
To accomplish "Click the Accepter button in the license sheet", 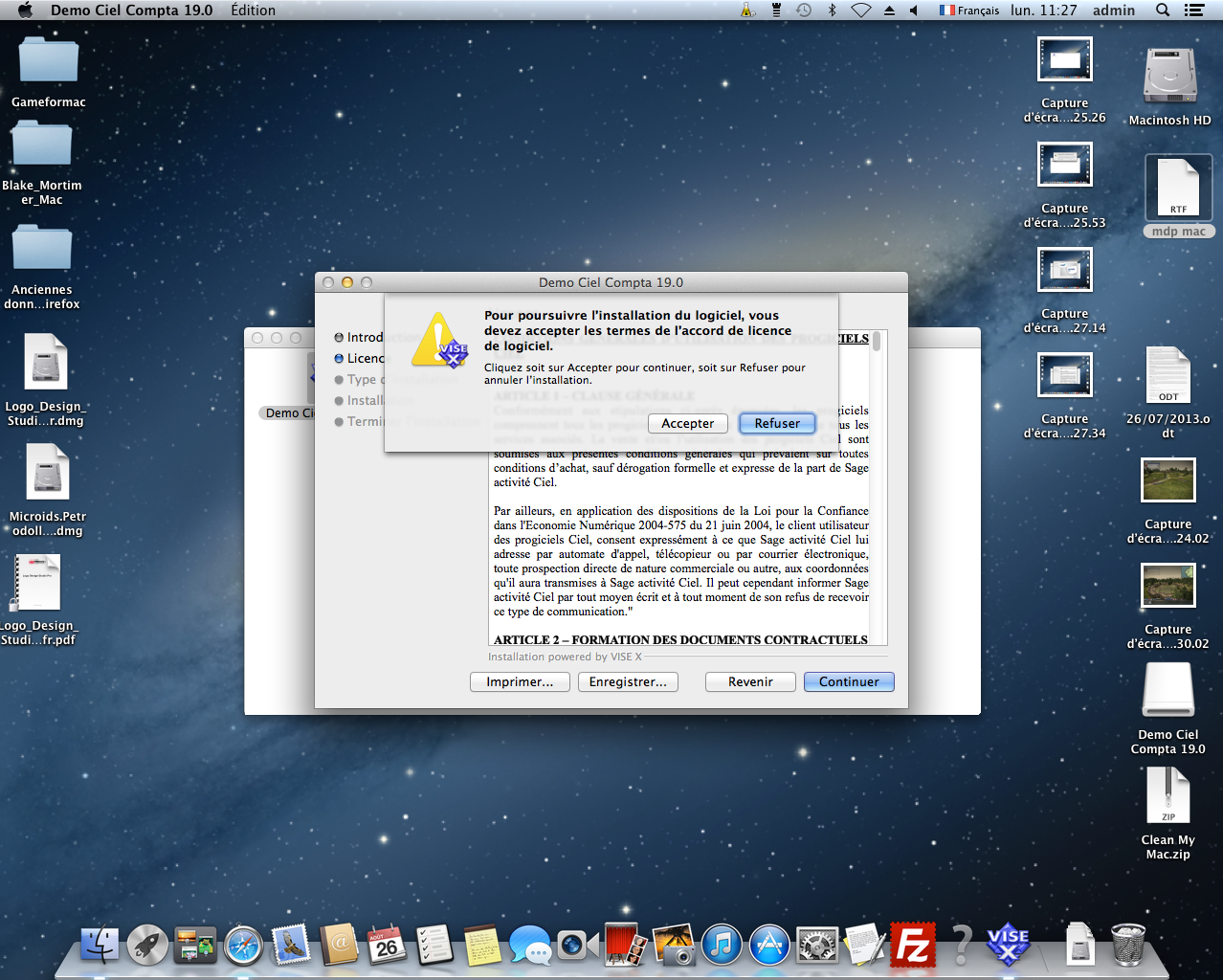I will [x=687, y=423].
